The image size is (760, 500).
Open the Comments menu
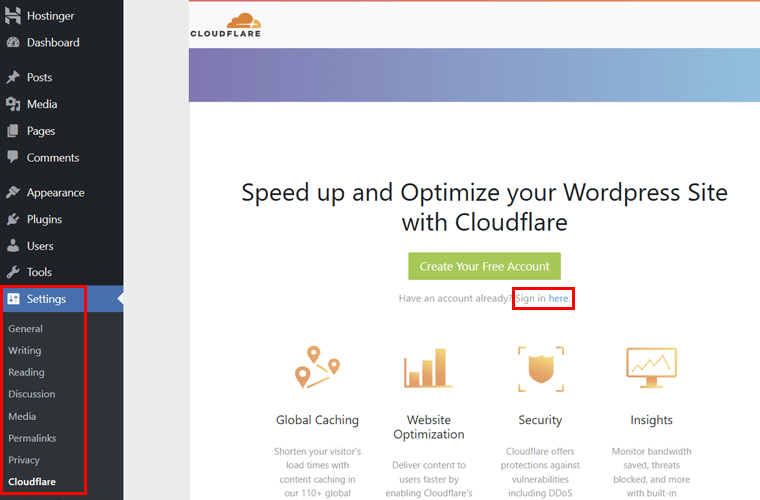(62, 157)
